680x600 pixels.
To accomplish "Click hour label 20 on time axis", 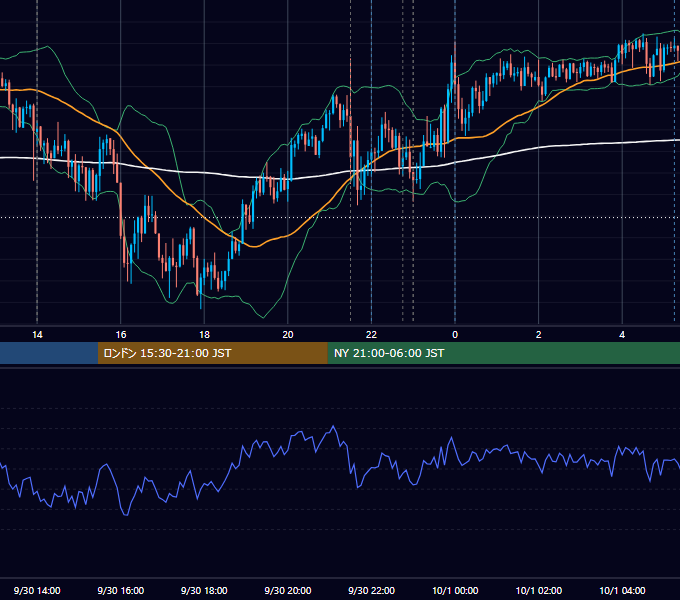I will [x=288, y=335].
